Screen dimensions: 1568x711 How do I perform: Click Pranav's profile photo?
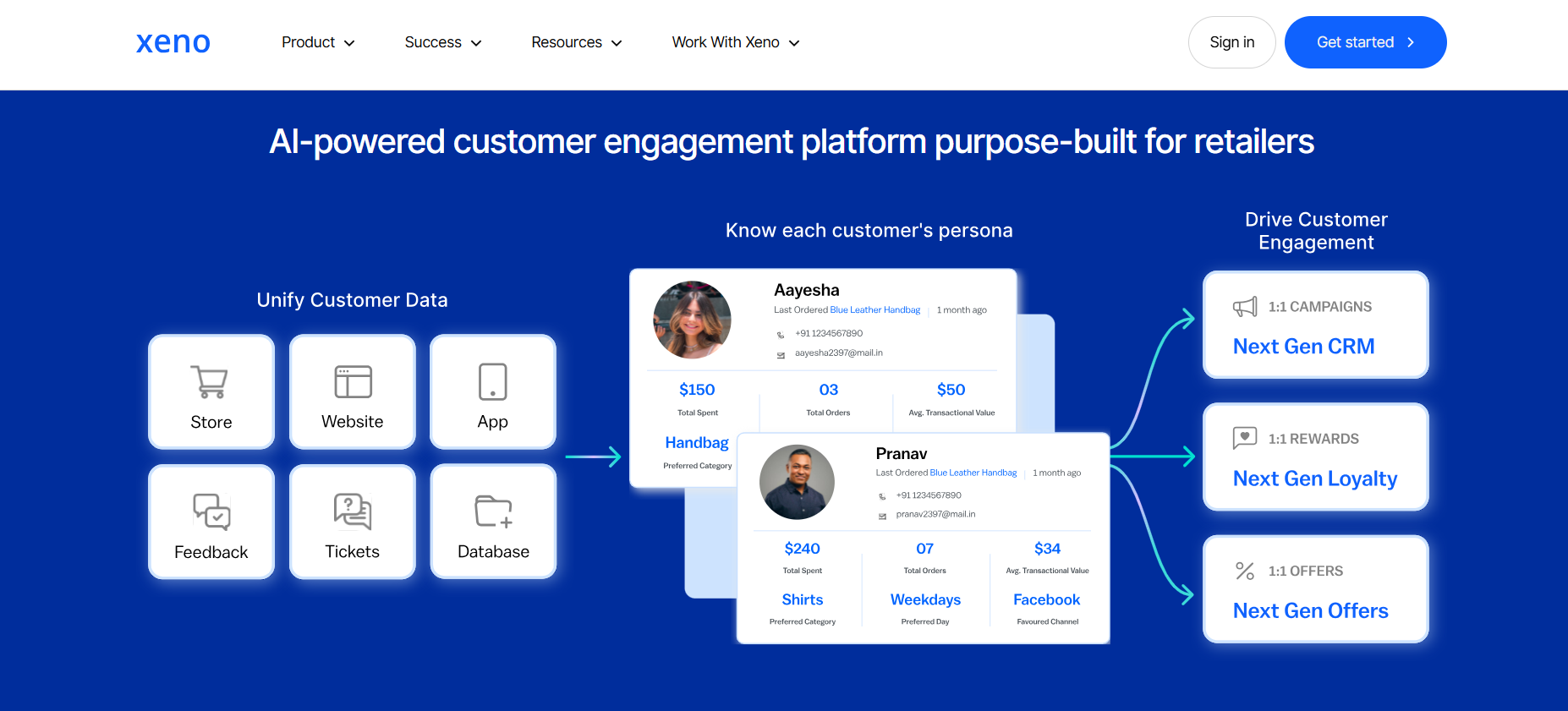tap(797, 482)
